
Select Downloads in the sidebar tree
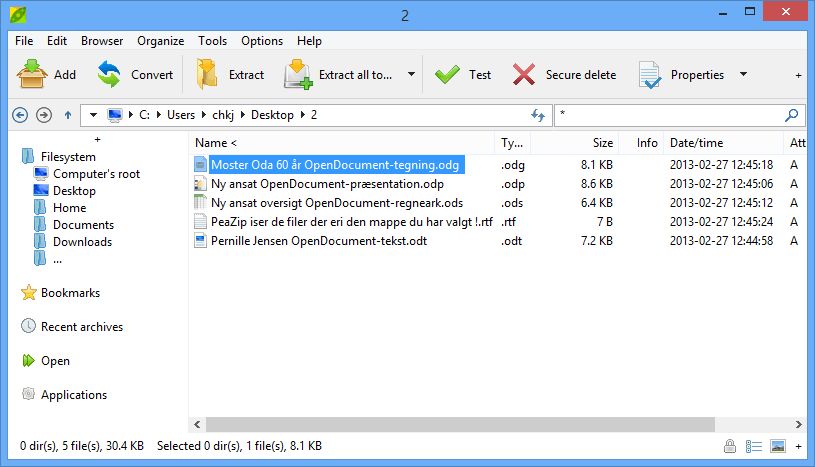coord(82,242)
